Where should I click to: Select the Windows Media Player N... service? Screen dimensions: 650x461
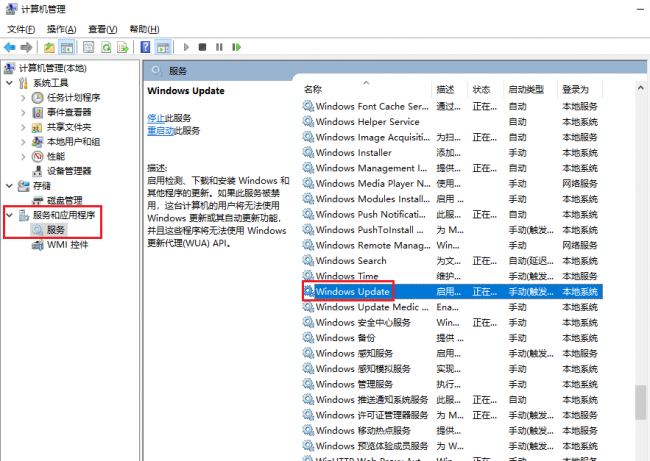pos(452,184)
